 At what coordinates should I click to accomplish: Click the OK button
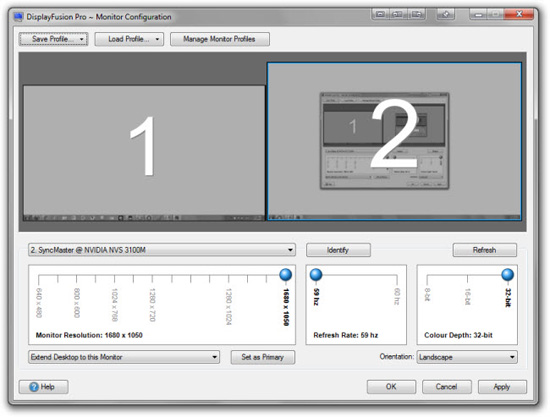coord(391,387)
